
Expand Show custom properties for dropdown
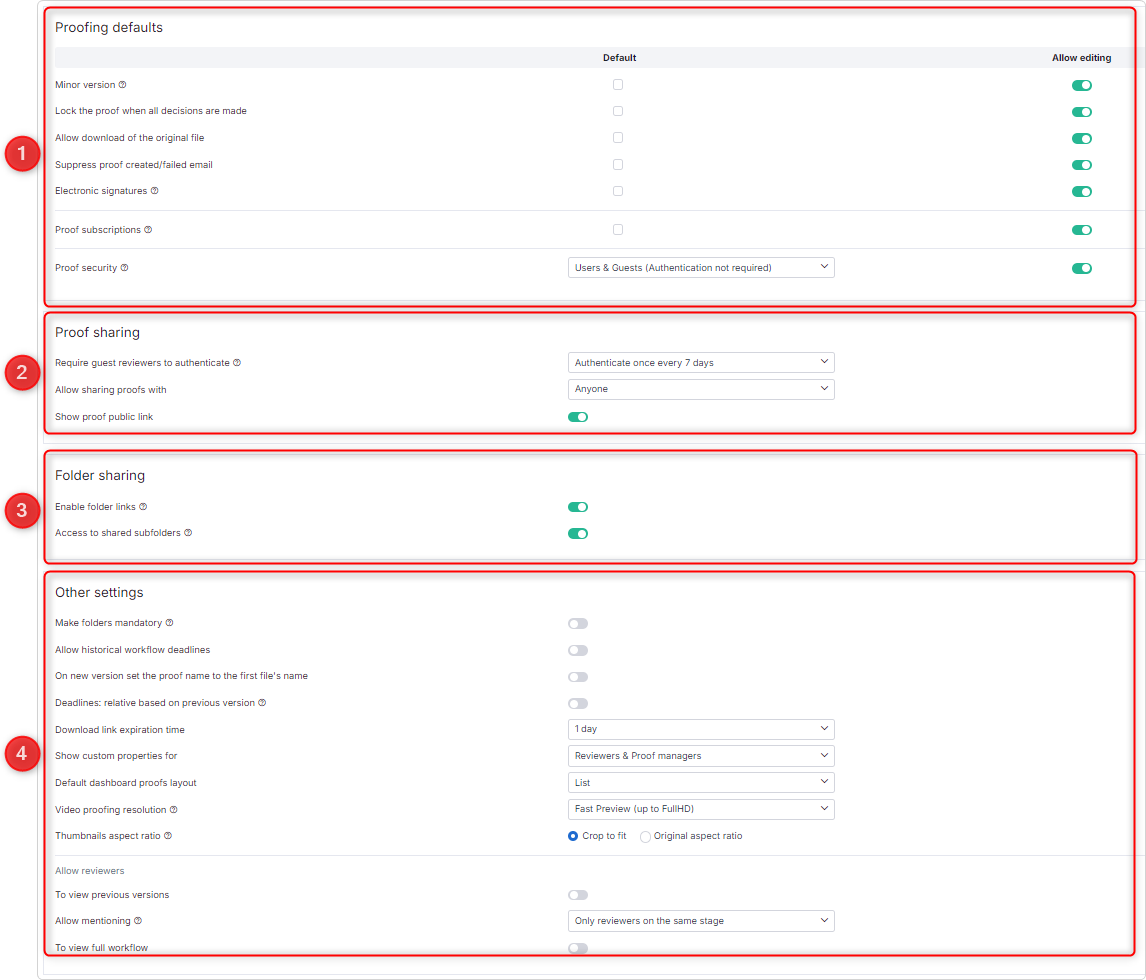tap(701, 756)
